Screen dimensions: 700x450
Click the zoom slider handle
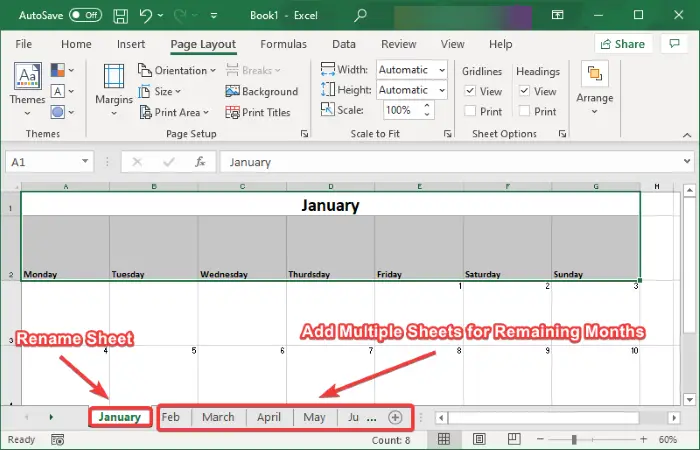[x=574, y=440]
